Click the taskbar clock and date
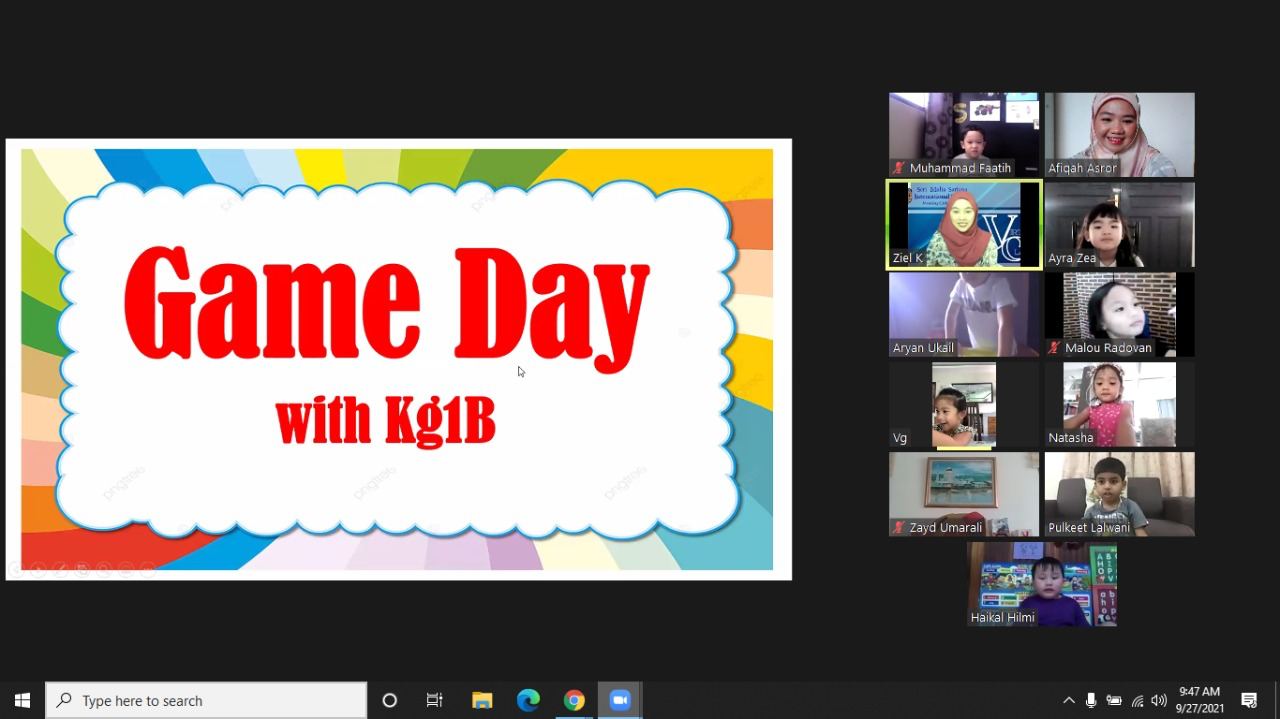Viewport: 1280px width, 719px height. click(1199, 699)
